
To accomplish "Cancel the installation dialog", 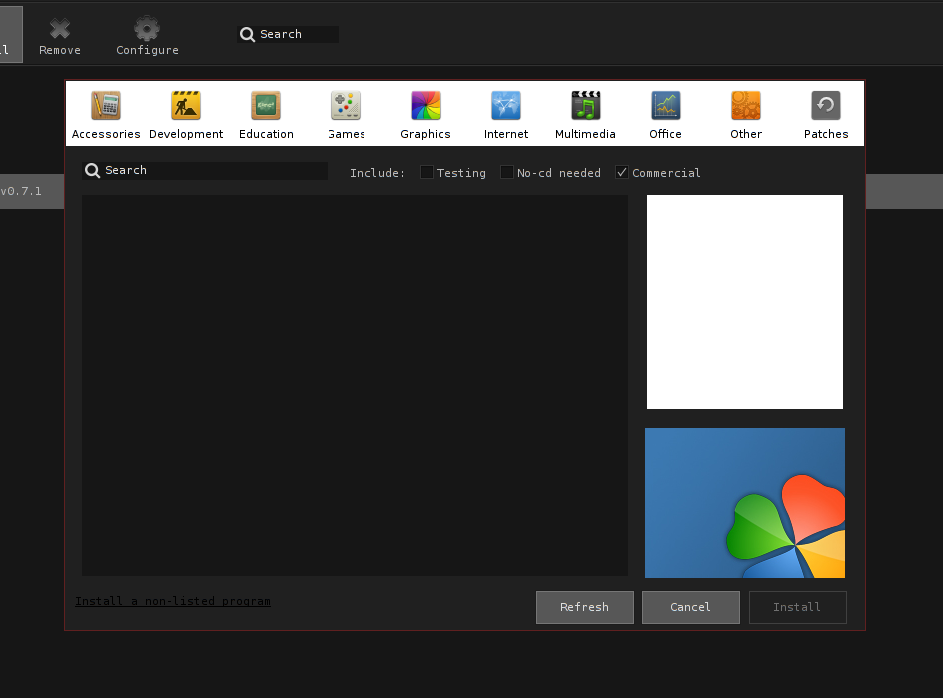I will 690,607.
